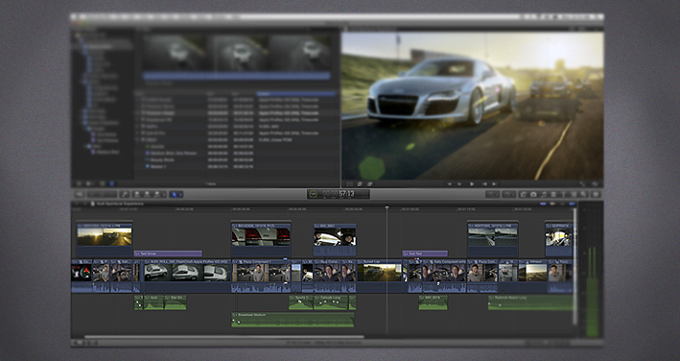The image size is (680, 361).
Task: Toggle the Event Library sidebar button
Action: pyautogui.click(x=79, y=184)
